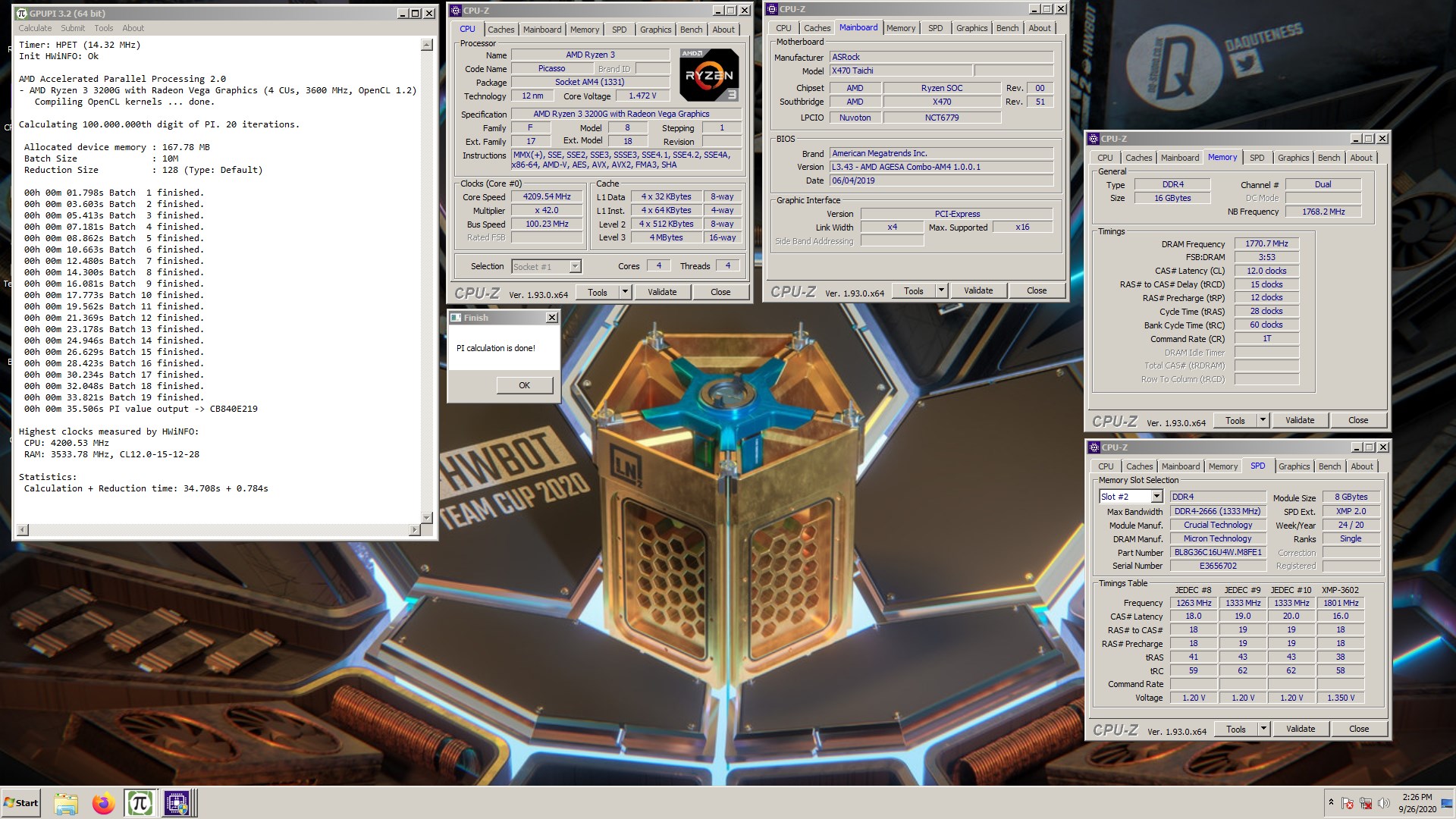Click the NB Frequency 1768.2 MHz value
Viewport: 1456px width, 819px height.
pyautogui.click(x=1323, y=212)
